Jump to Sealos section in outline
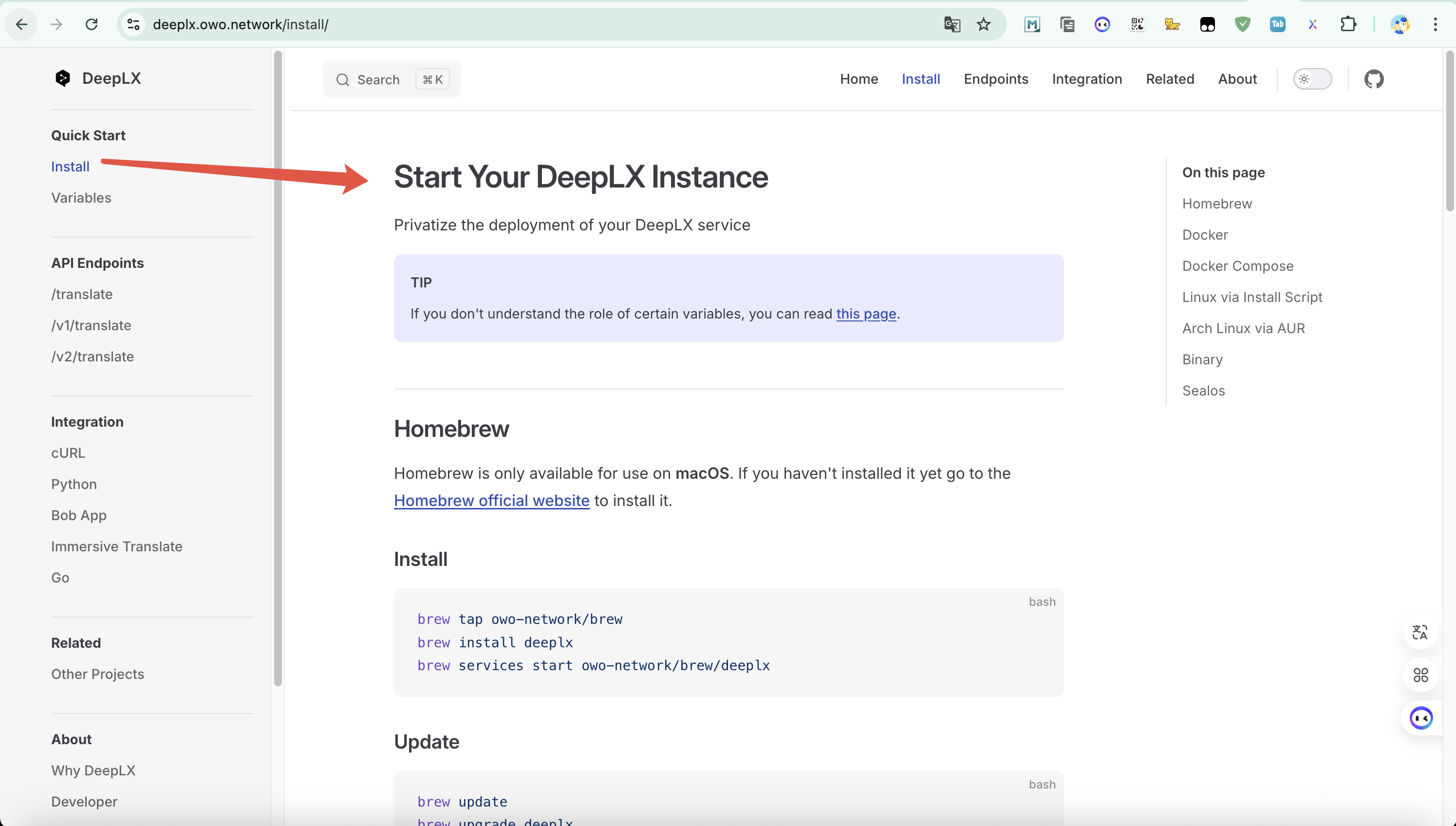Screen dimensions: 1456x826 (x=1204, y=391)
